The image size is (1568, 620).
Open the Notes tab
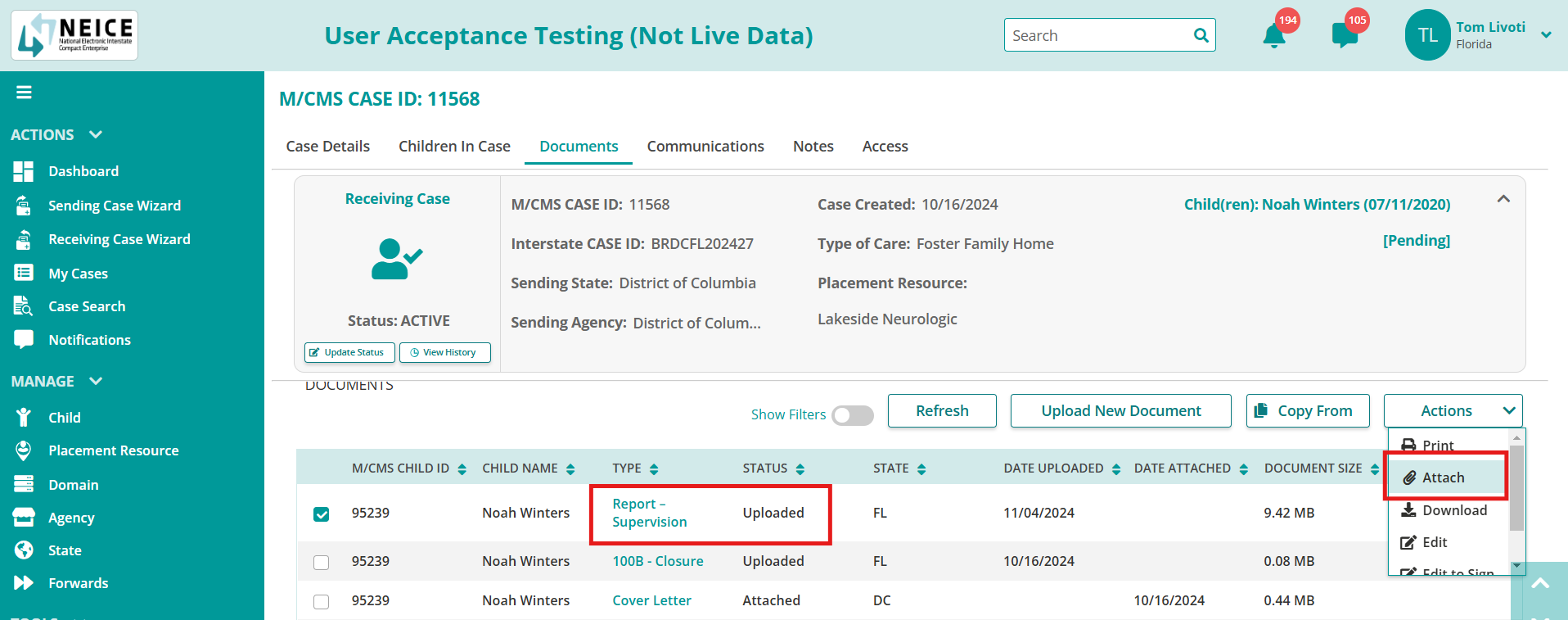click(x=813, y=147)
